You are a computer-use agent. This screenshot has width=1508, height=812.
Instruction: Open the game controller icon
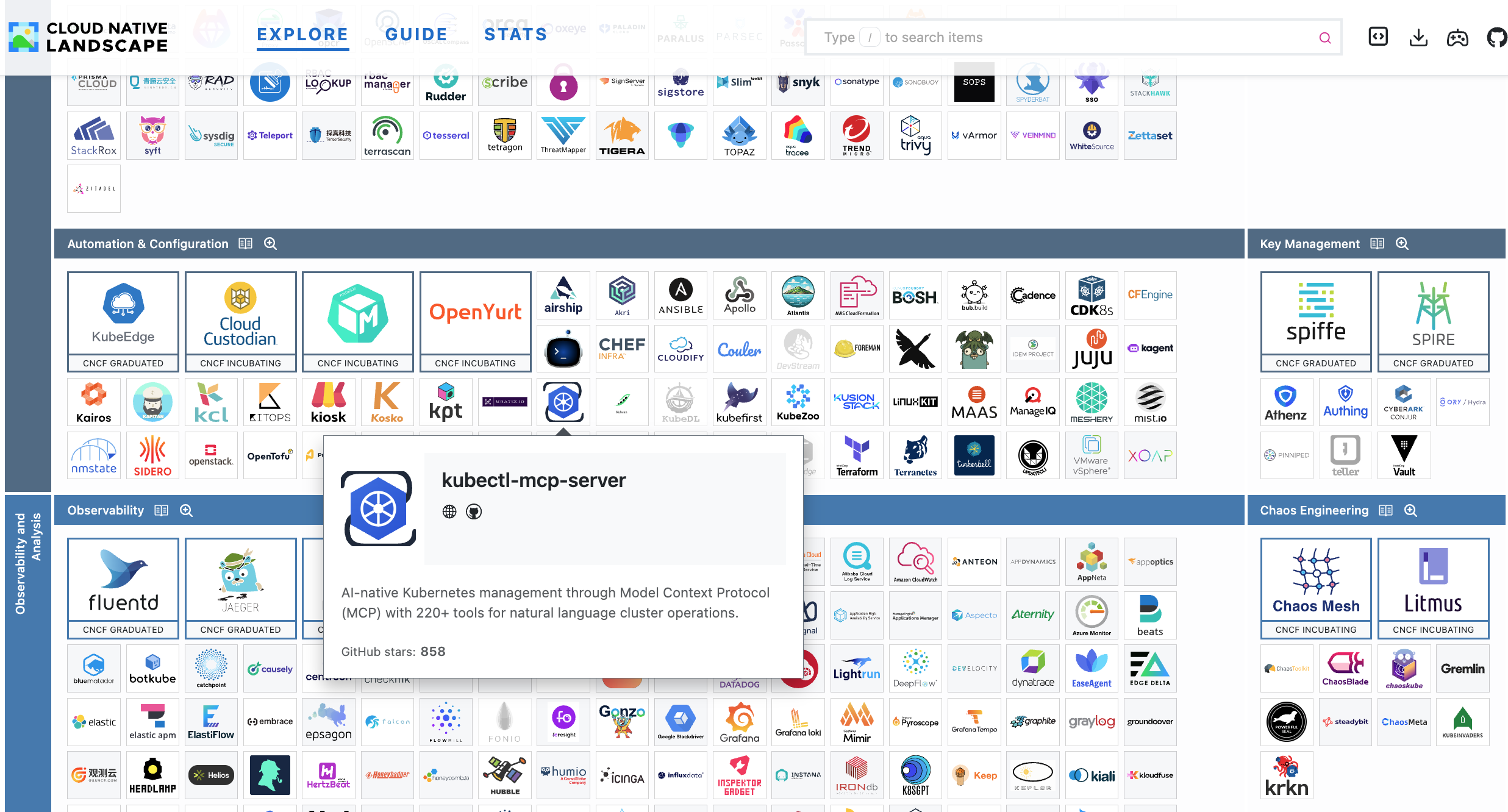1457,38
